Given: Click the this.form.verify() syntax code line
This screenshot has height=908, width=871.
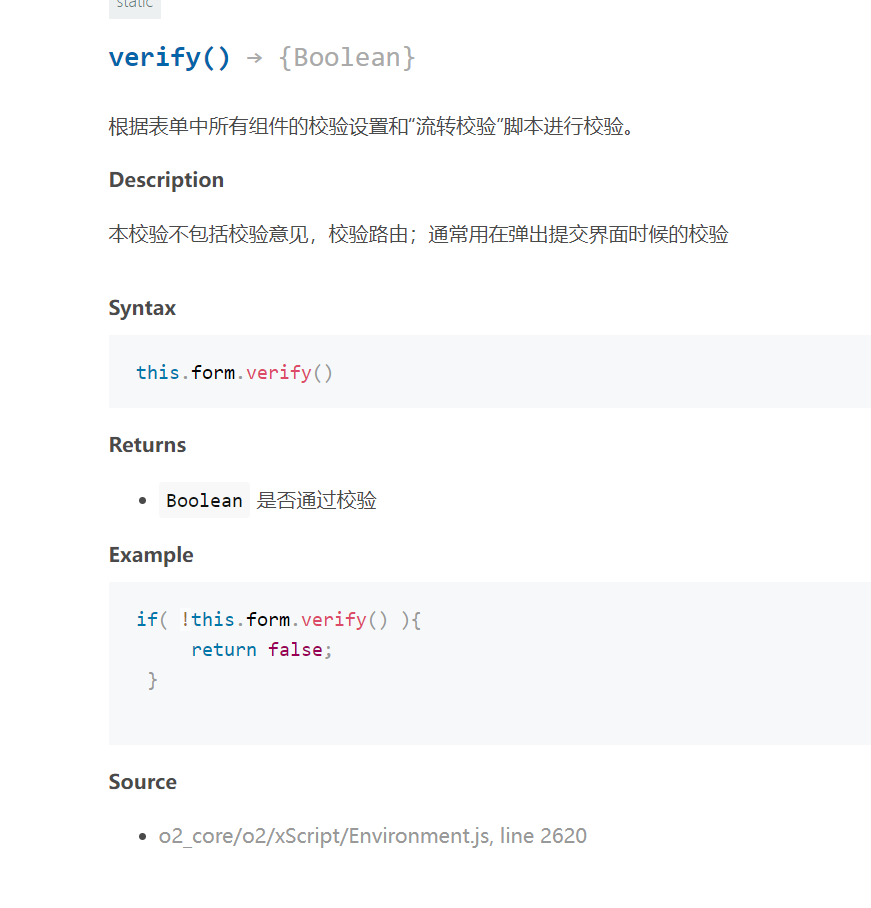Looking at the screenshot, I should [x=234, y=373].
